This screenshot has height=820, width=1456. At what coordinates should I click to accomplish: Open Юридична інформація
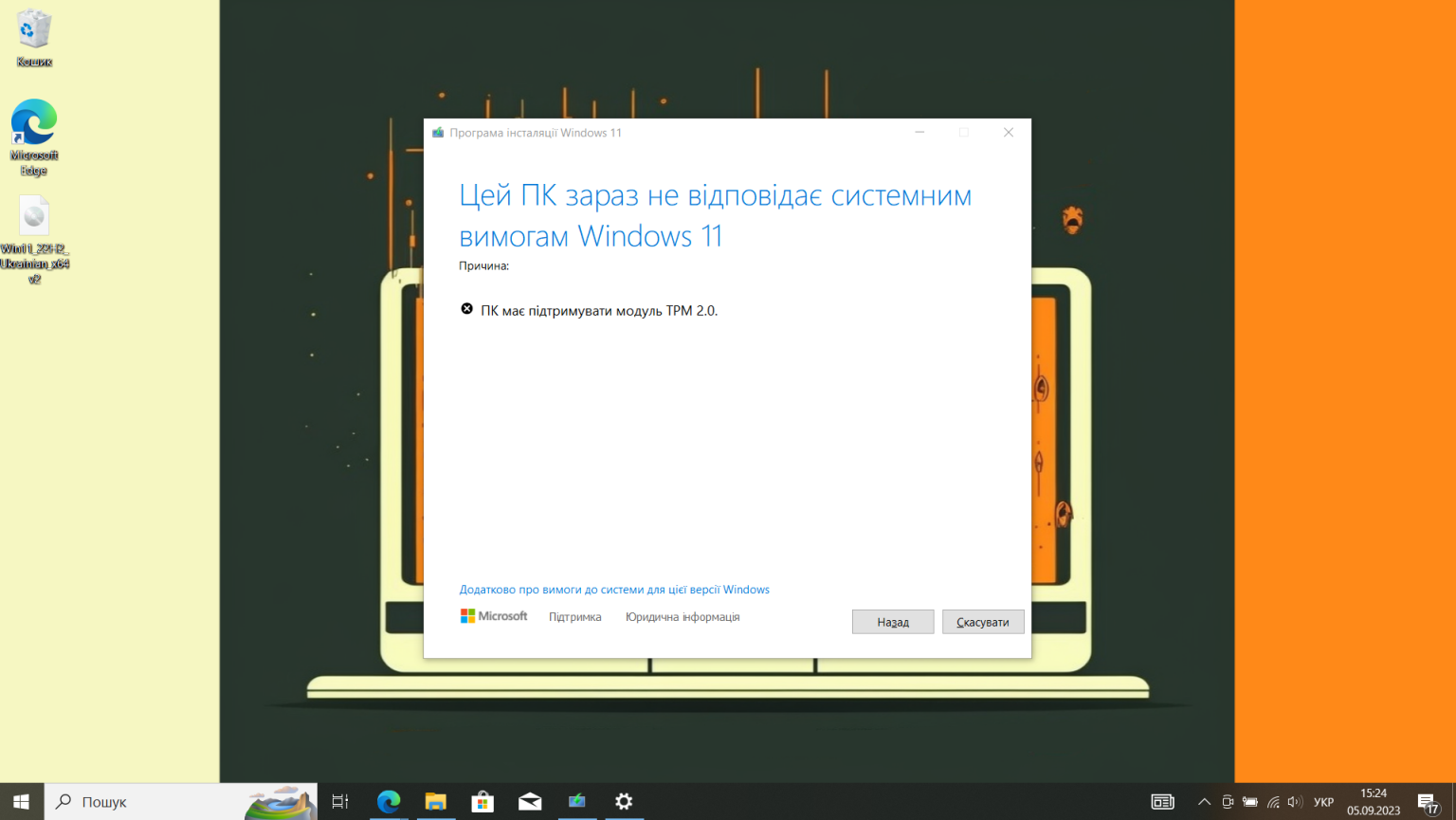[682, 616]
